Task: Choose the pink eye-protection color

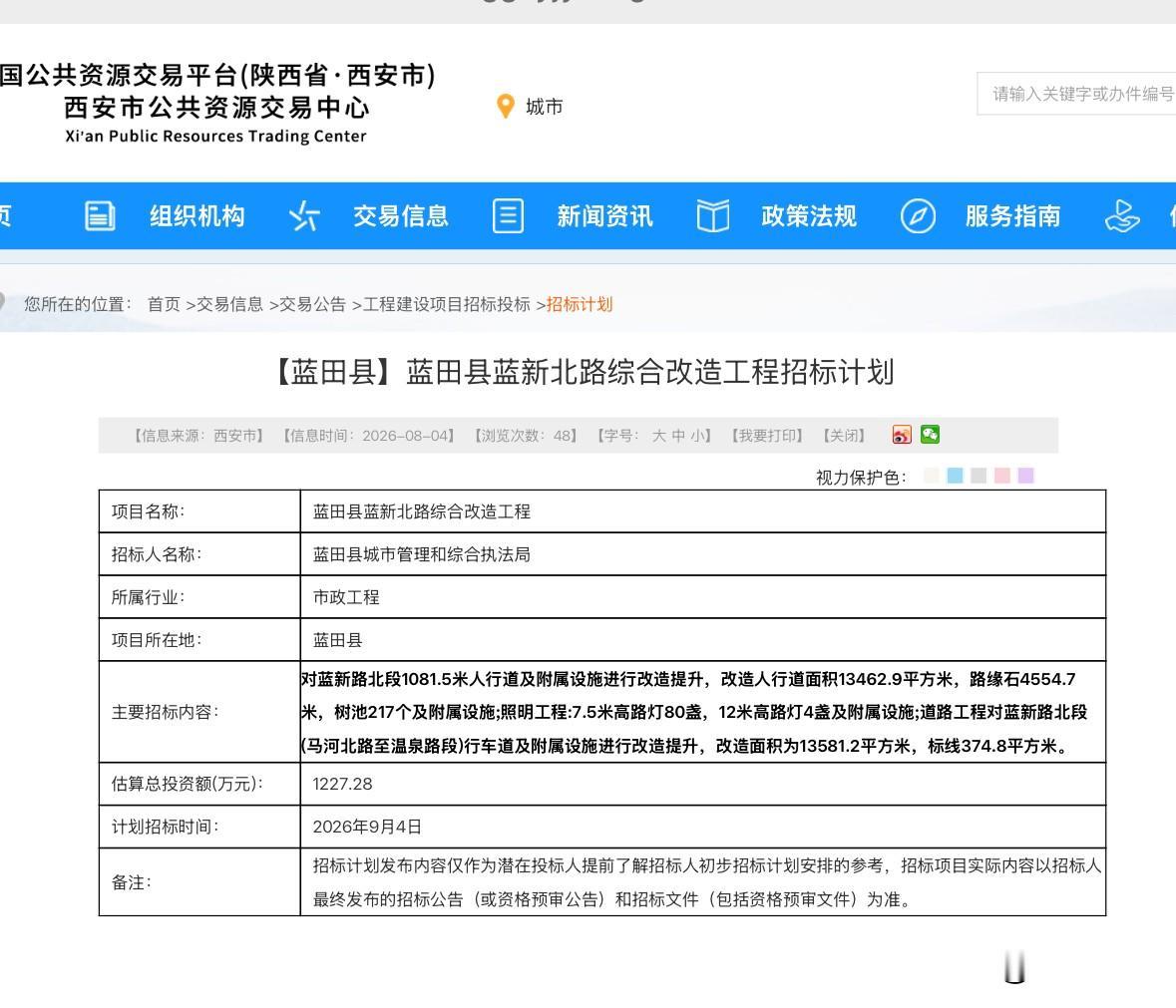Action: pos(1002,476)
